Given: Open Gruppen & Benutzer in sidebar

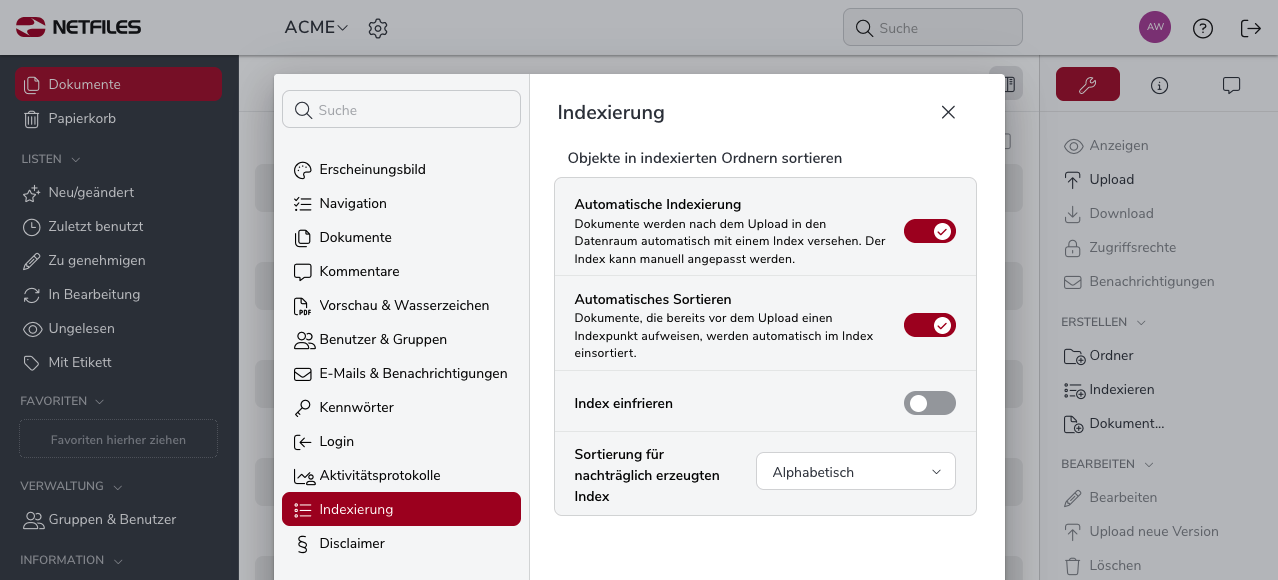Looking at the screenshot, I should pos(112,519).
